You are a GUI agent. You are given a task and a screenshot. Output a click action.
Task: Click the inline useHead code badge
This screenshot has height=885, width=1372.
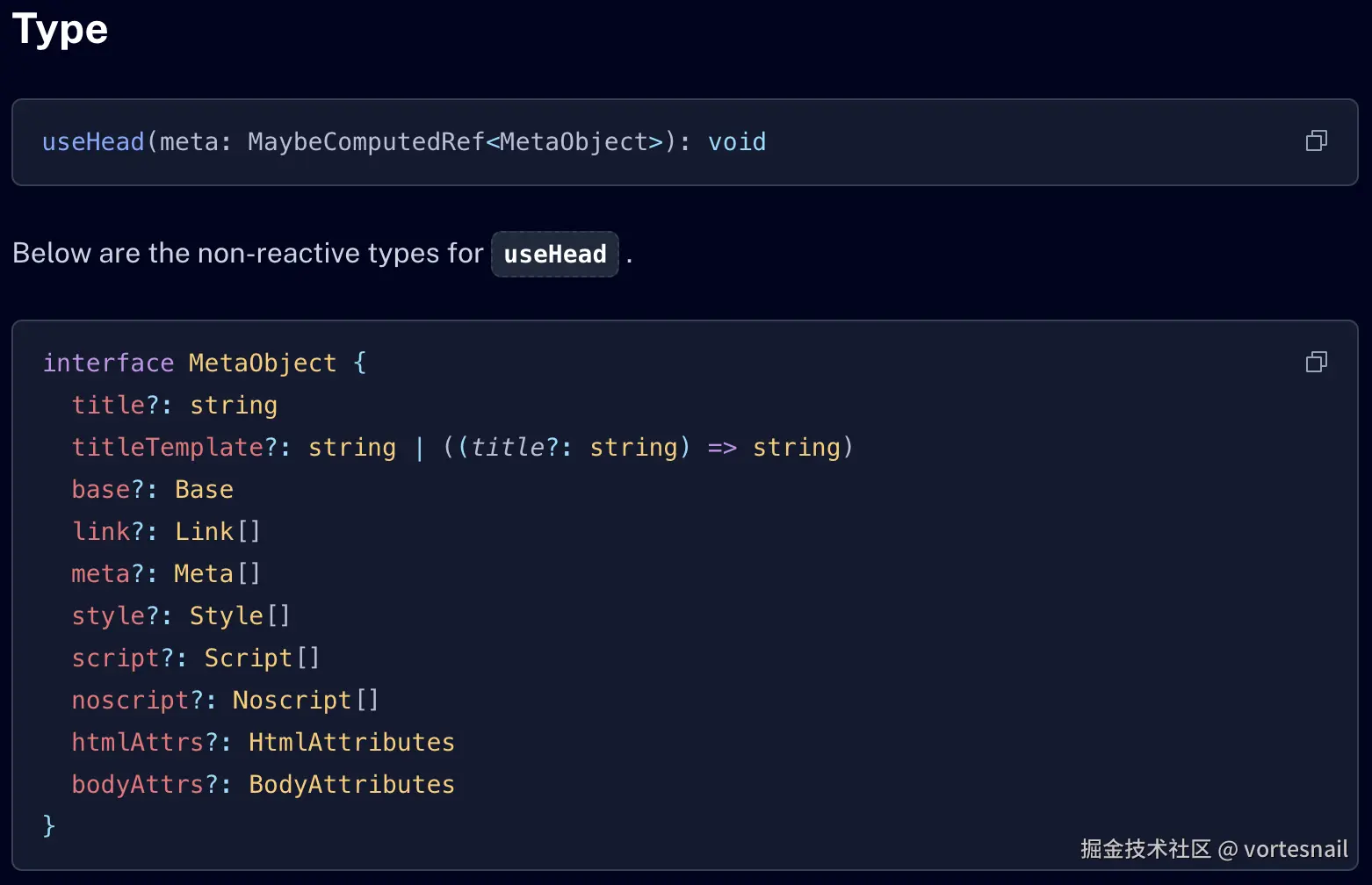click(x=555, y=255)
